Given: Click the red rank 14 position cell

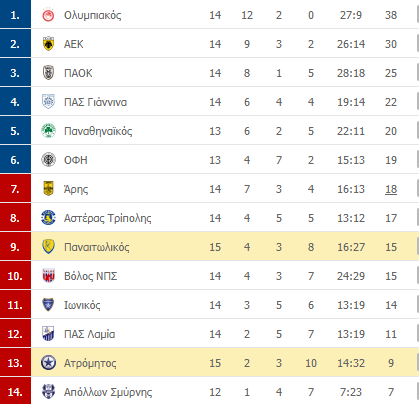Looking at the screenshot, I should point(15,391).
